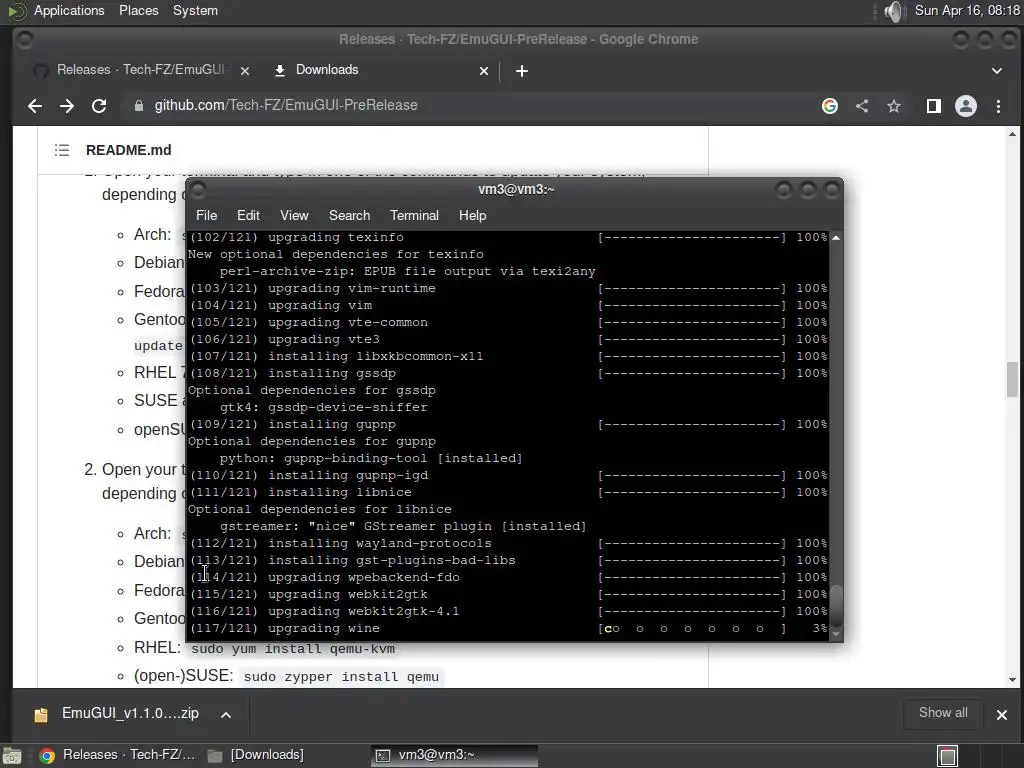
Task: Click 'Optional dependencies for libnice' line
Action: [x=319, y=509]
